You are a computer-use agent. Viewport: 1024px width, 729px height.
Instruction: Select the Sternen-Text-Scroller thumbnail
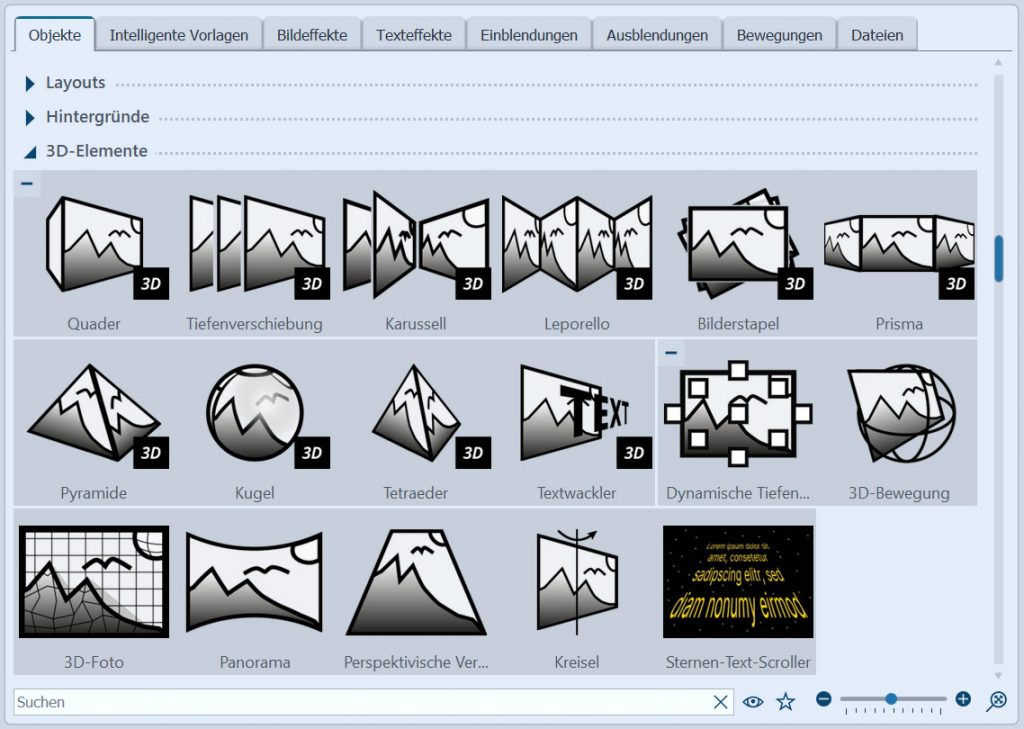tap(738, 582)
